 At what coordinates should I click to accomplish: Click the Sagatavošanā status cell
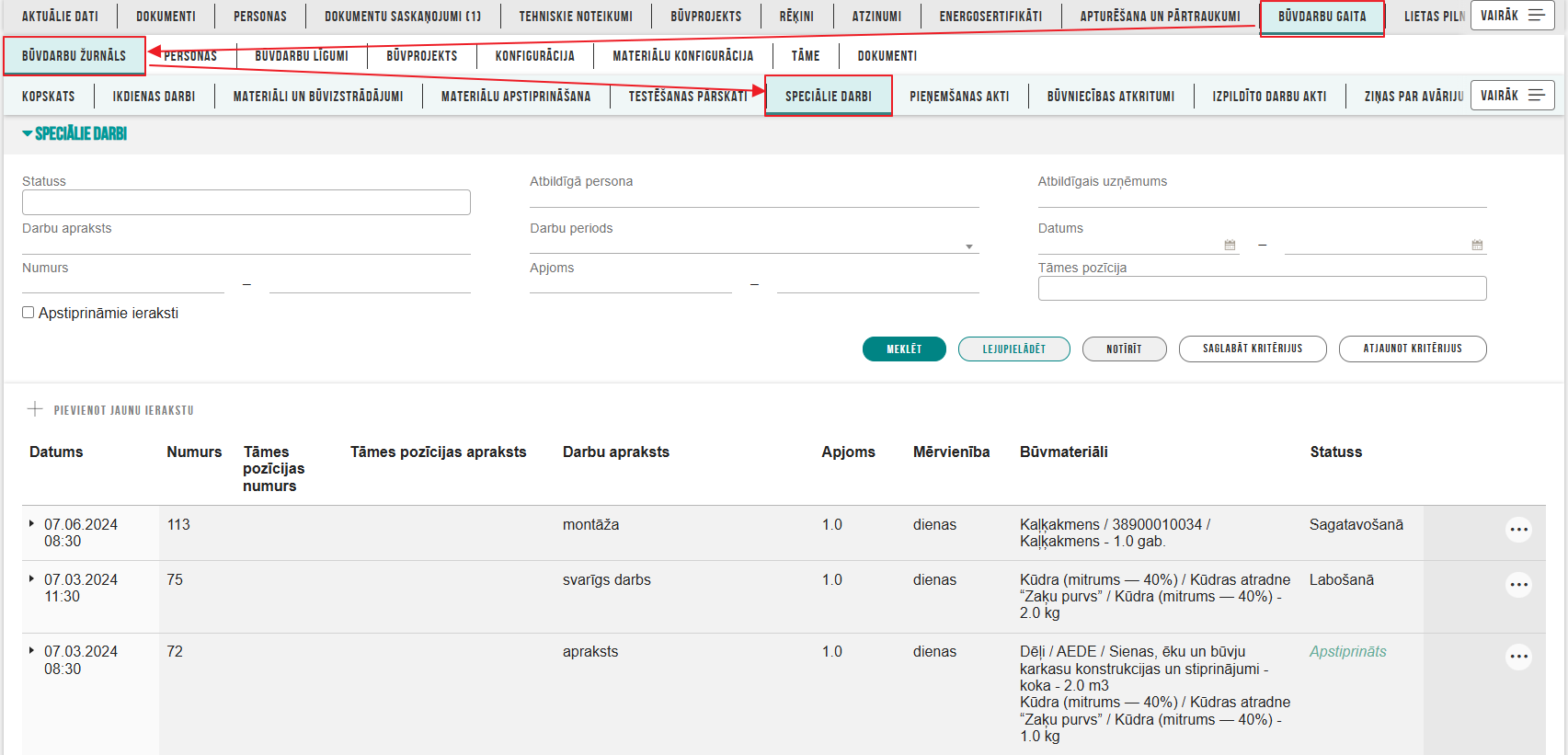click(1356, 524)
